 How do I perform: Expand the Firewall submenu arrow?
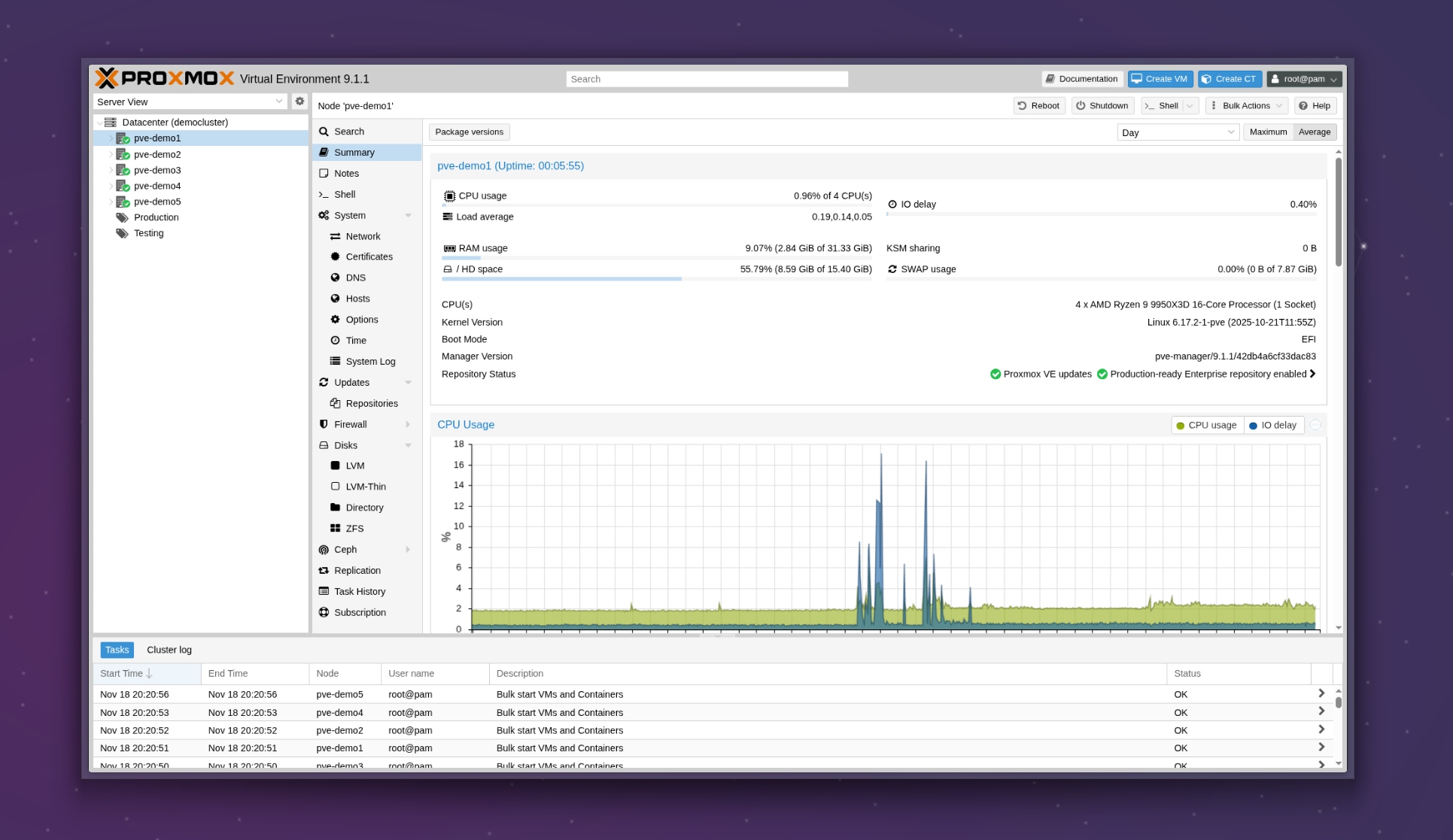(408, 424)
